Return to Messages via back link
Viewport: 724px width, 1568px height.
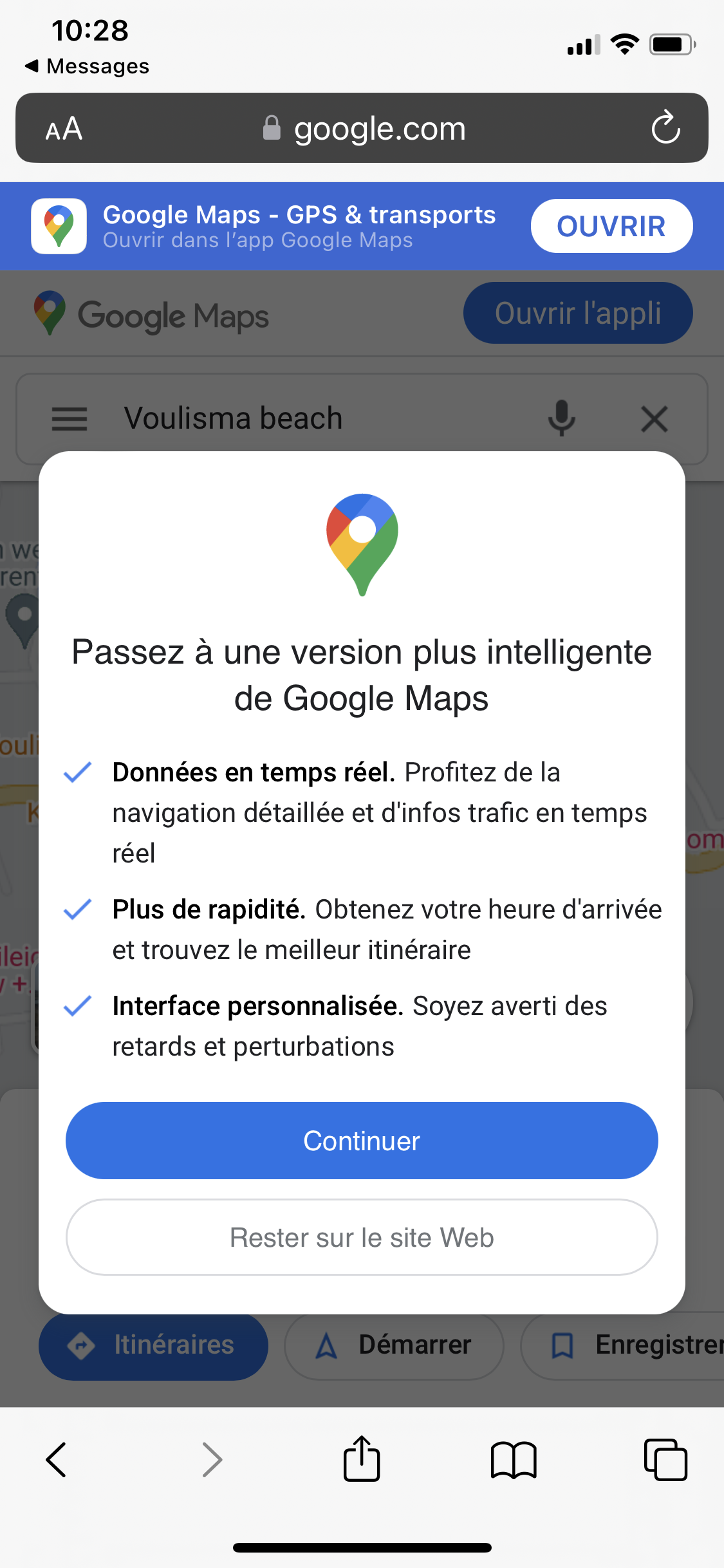point(87,66)
